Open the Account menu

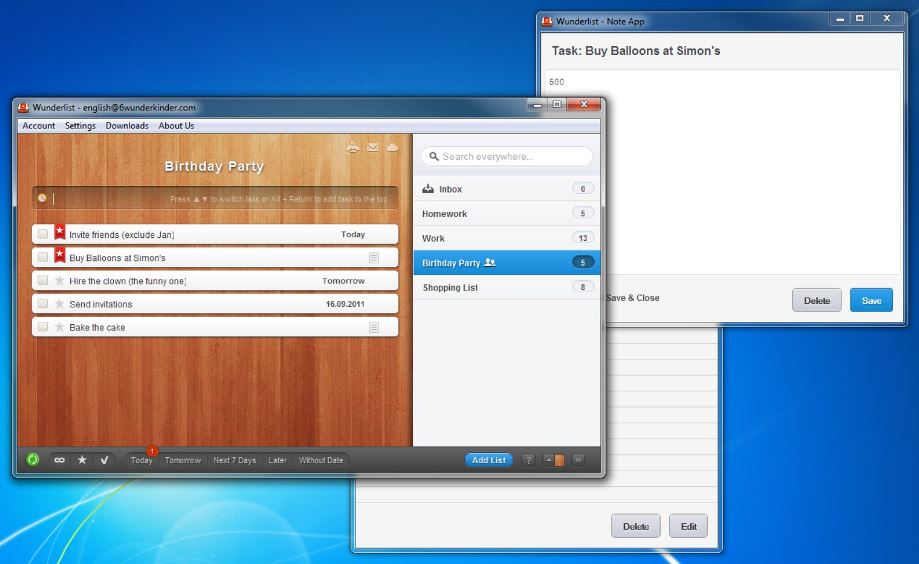[39, 125]
